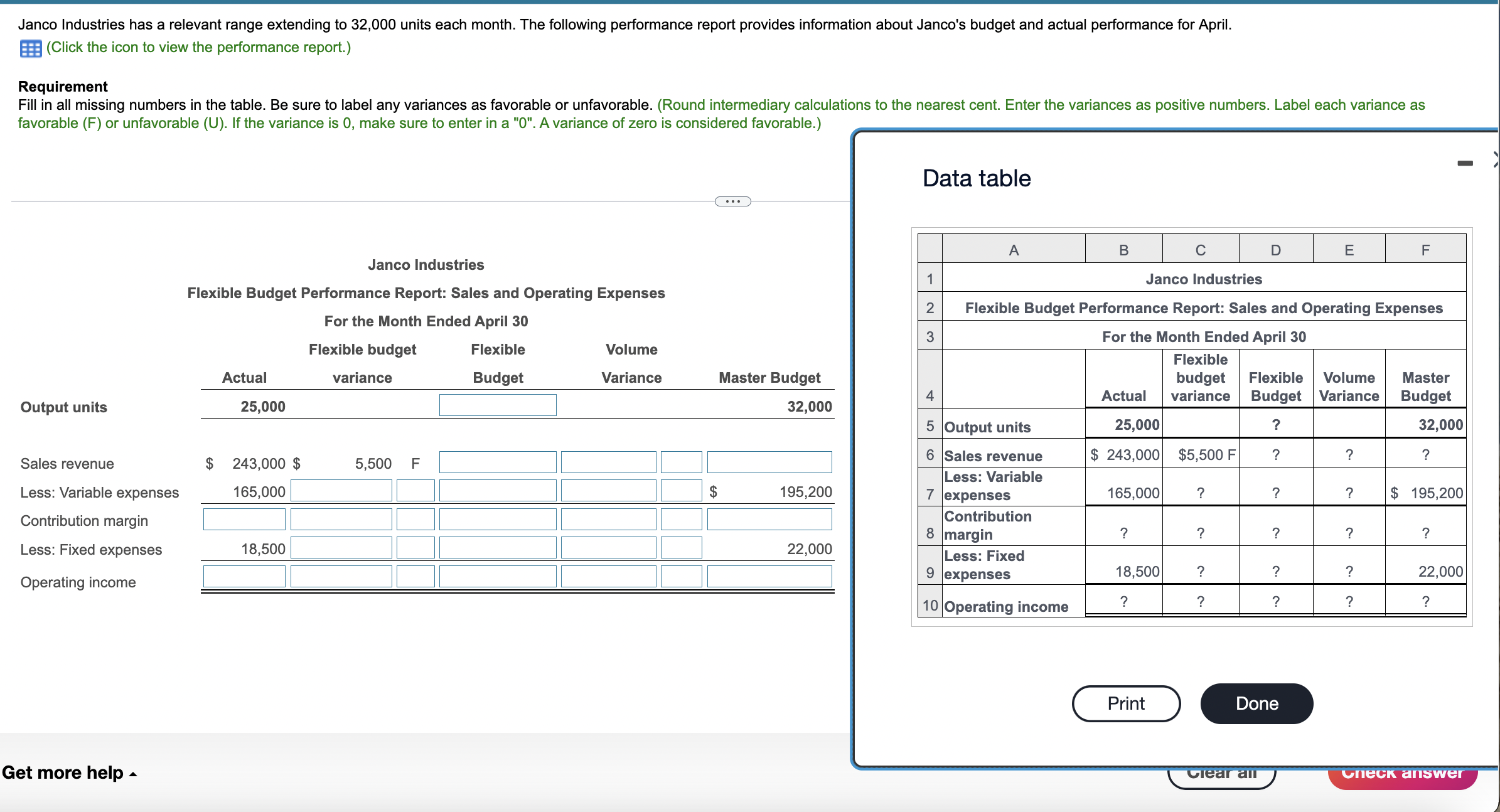This screenshot has width=1500, height=812.
Task: Select Operating income Actual input field
Action: tap(244, 577)
